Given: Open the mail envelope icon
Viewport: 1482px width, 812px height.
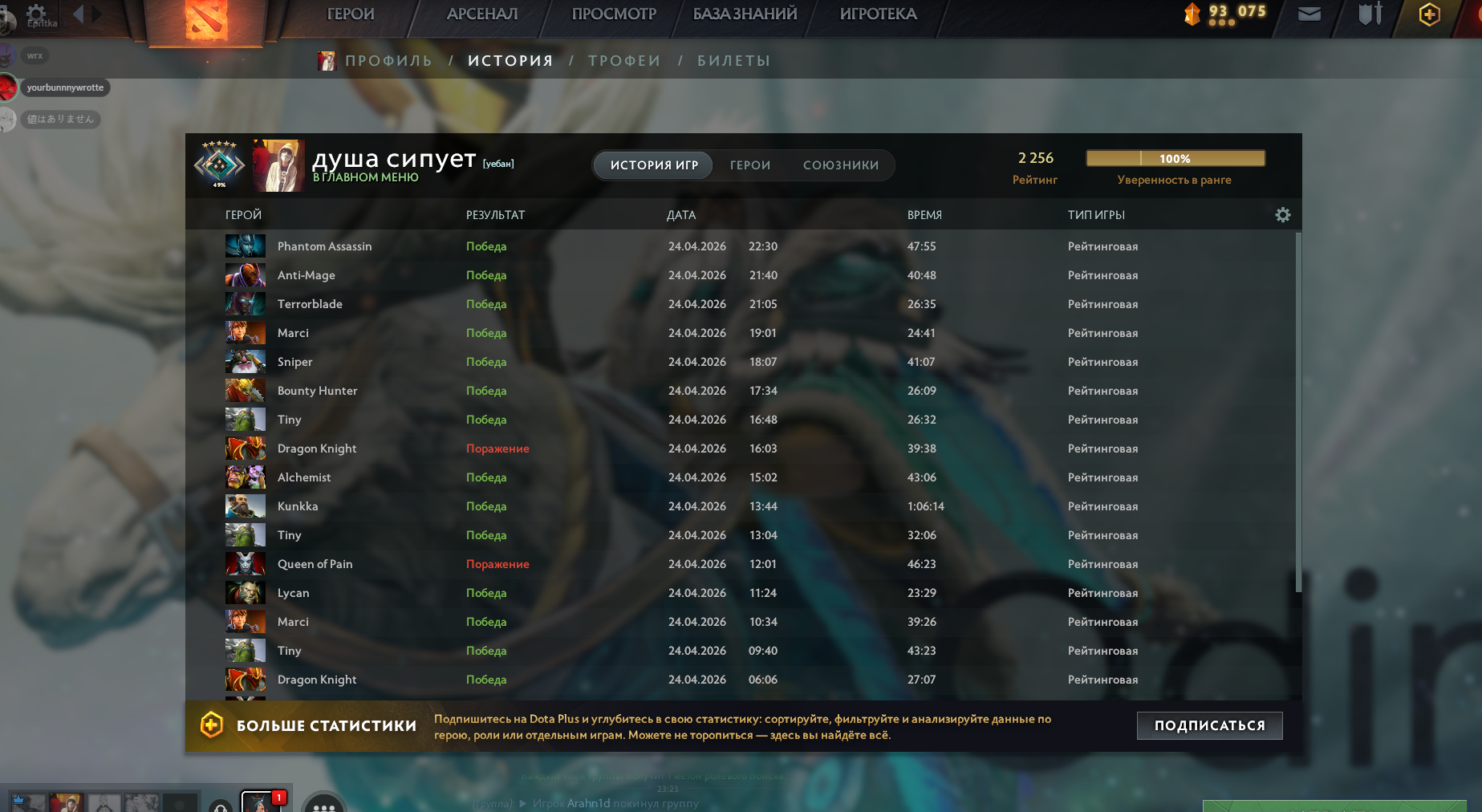Looking at the screenshot, I should click(x=1309, y=14).
